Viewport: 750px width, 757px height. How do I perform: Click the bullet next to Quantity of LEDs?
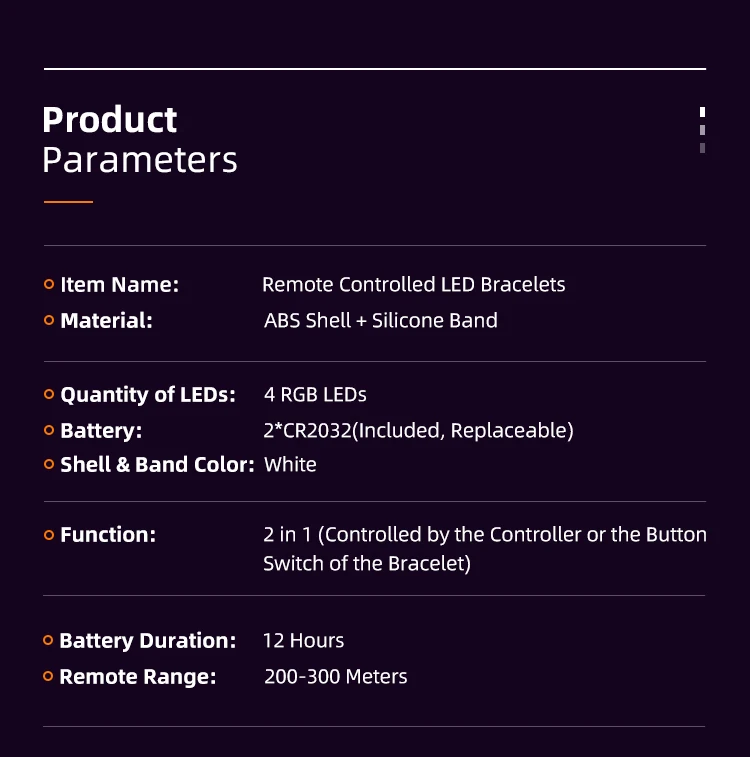(49, 395)
